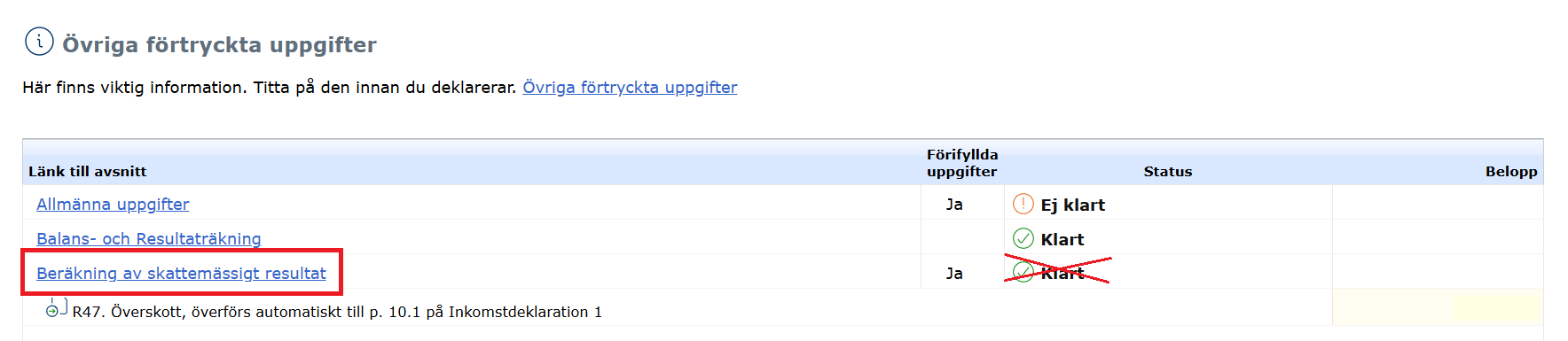Click the Ja cell in Allmänna uppgifter row
The width and height of the screenshot is (1568, 341).
pyautogui.click(x=954, y=204)
